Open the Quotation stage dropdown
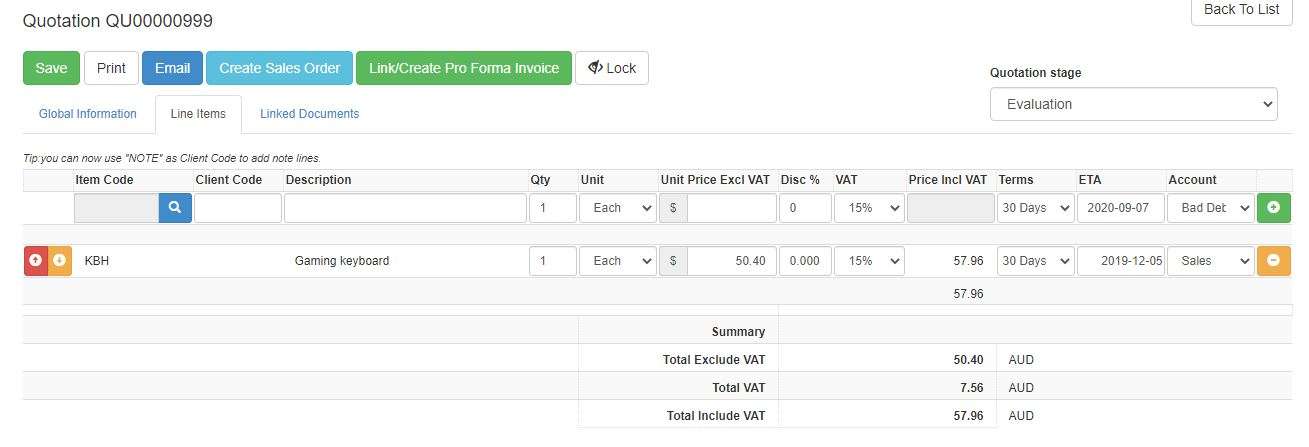The height and width of the screenshot is (447, 1309). point(1133,104)
